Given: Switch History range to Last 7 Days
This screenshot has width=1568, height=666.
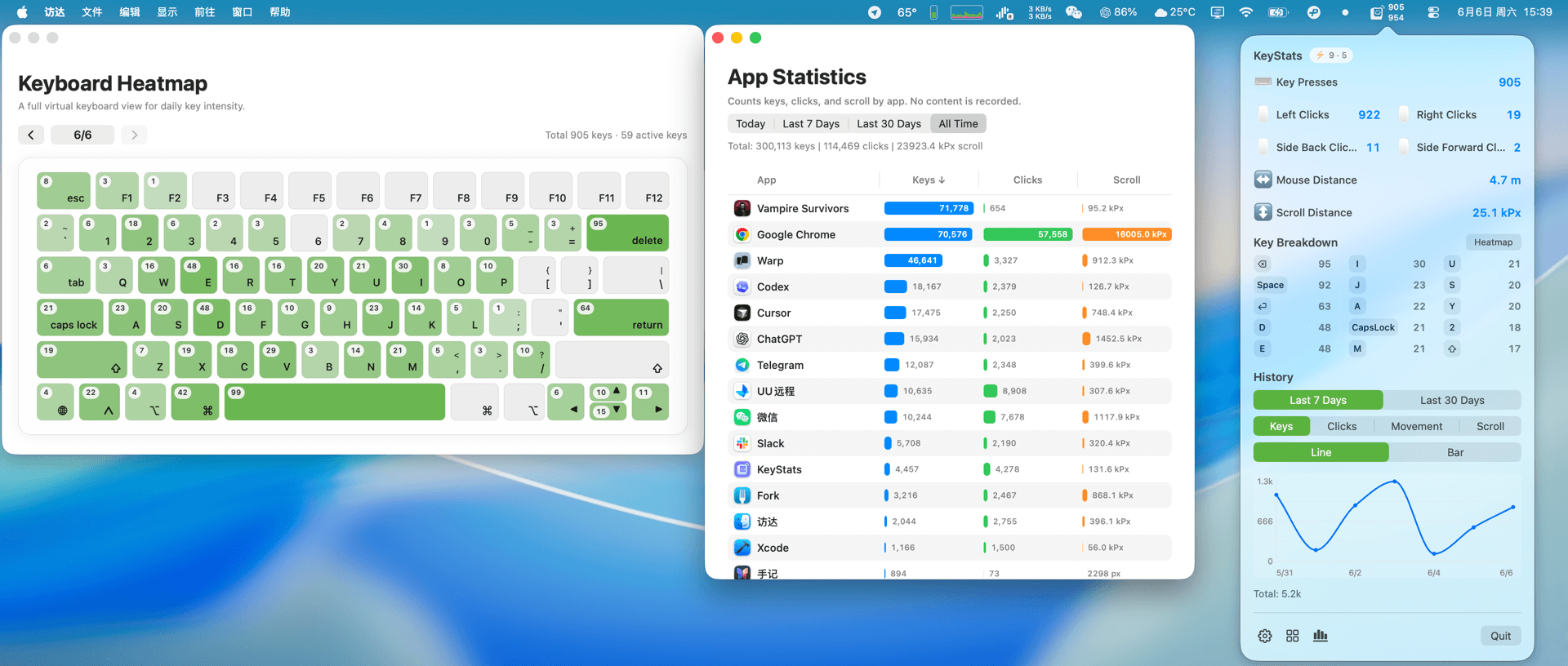Looking at the screenshot, I should [1318, 400].
